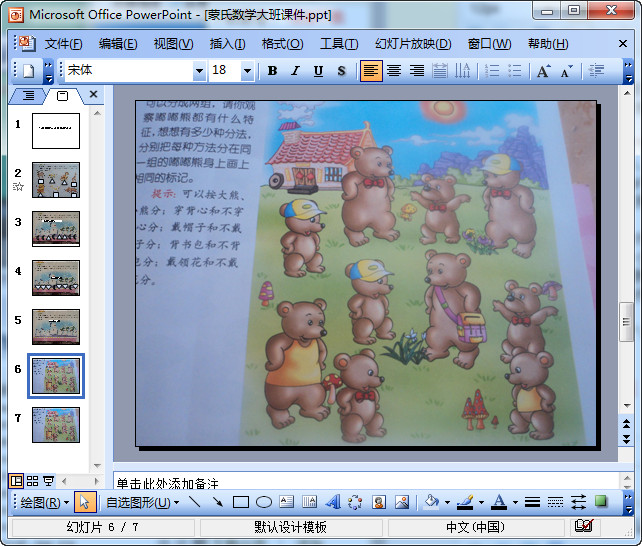Screen dimensions: 642x546
Task: Switch to Normal view
Action: click(x=16, y=481)
